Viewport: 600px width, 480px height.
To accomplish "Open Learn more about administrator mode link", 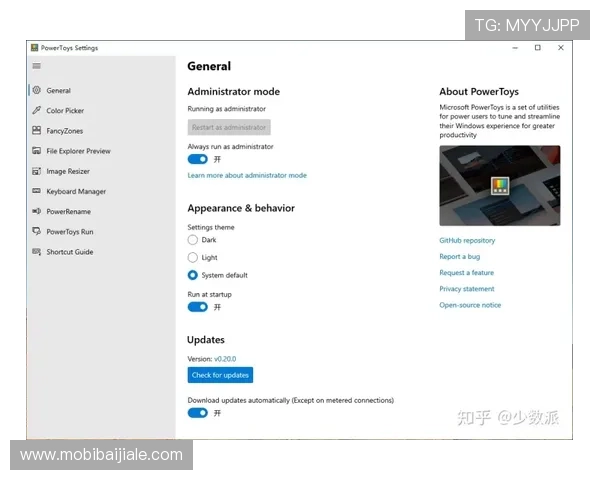I will coord(247,175).
